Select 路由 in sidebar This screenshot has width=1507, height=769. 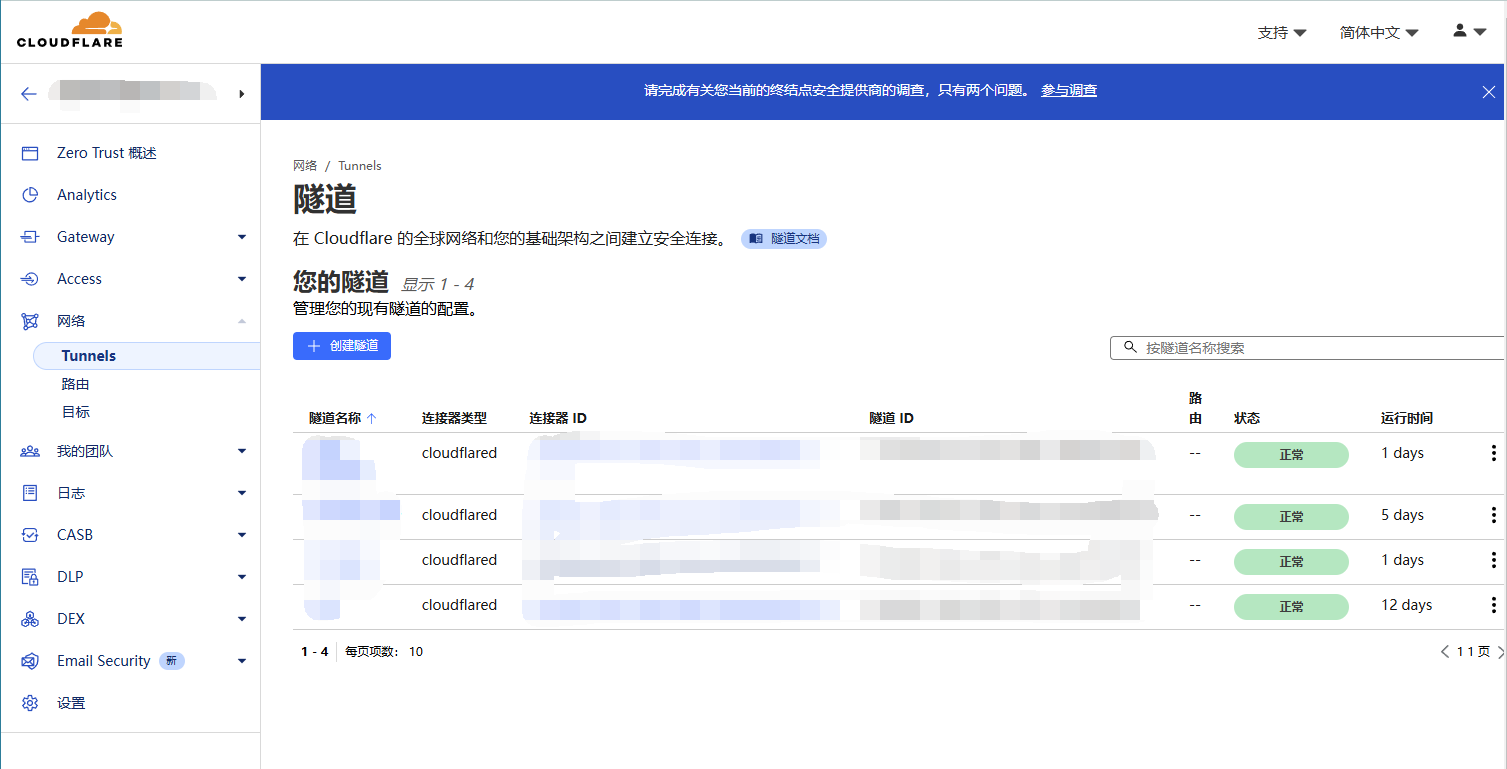tap(76, 384)
